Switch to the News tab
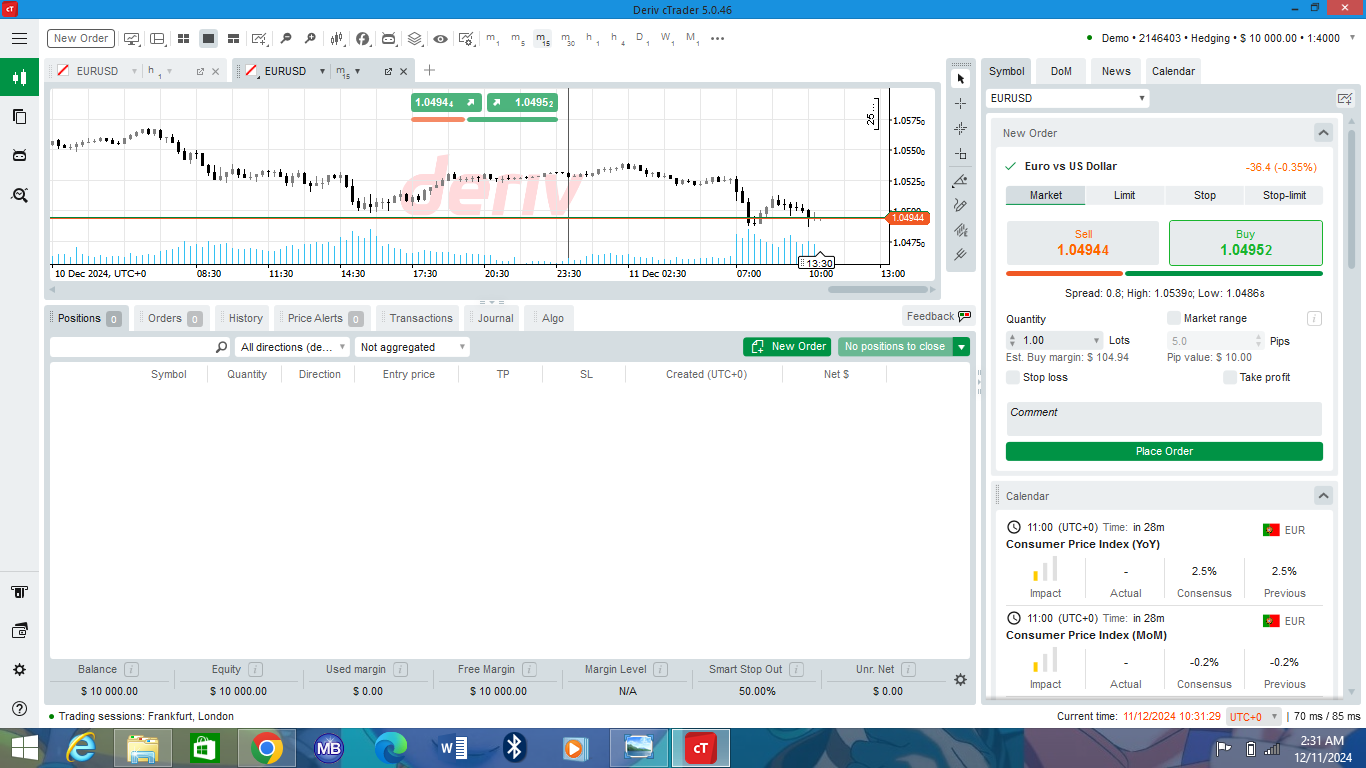This screenshot has width=1366, height=768. [1116, 71]
